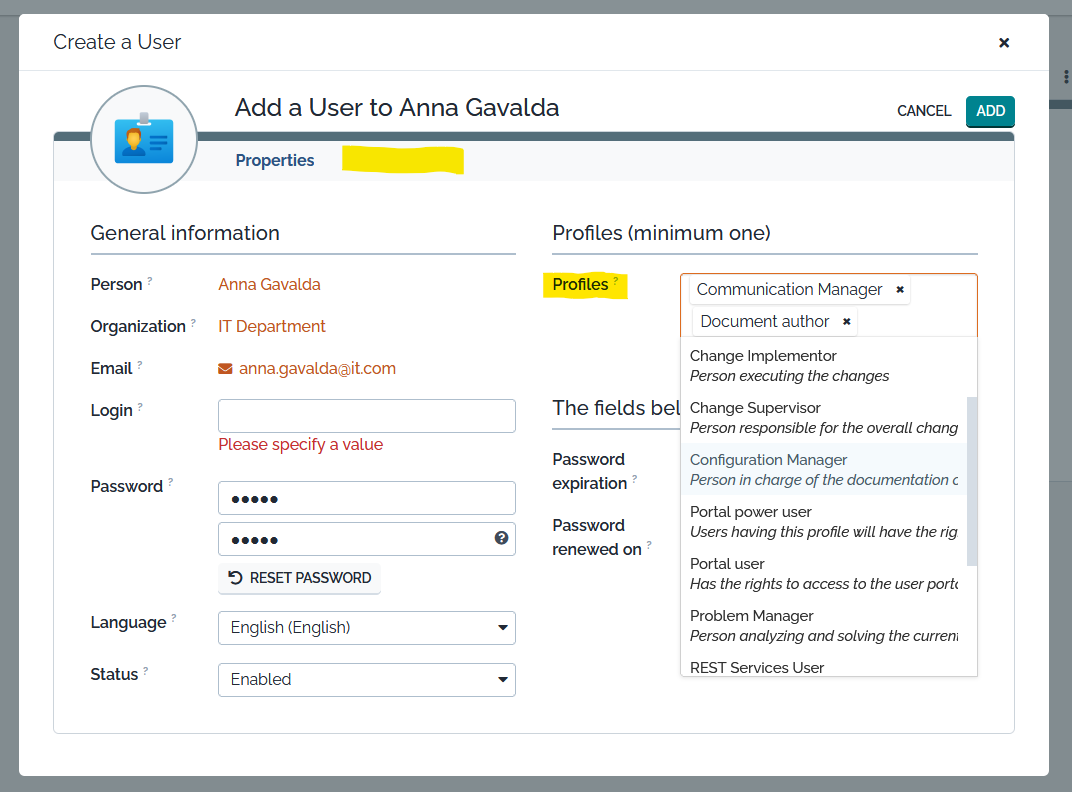
Task: Click the profile list scrollbar
Action: click(x=972, y=480)
